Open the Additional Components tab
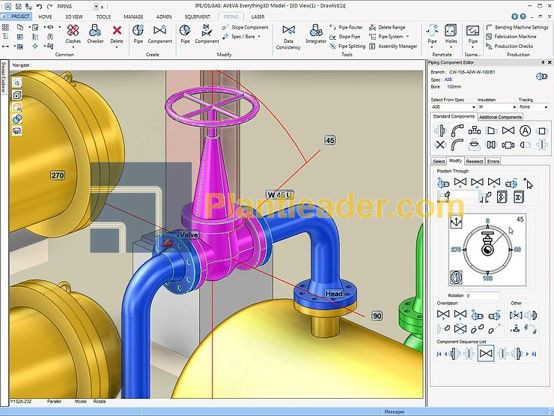554x416 pixels. click(x=500, y=117)
